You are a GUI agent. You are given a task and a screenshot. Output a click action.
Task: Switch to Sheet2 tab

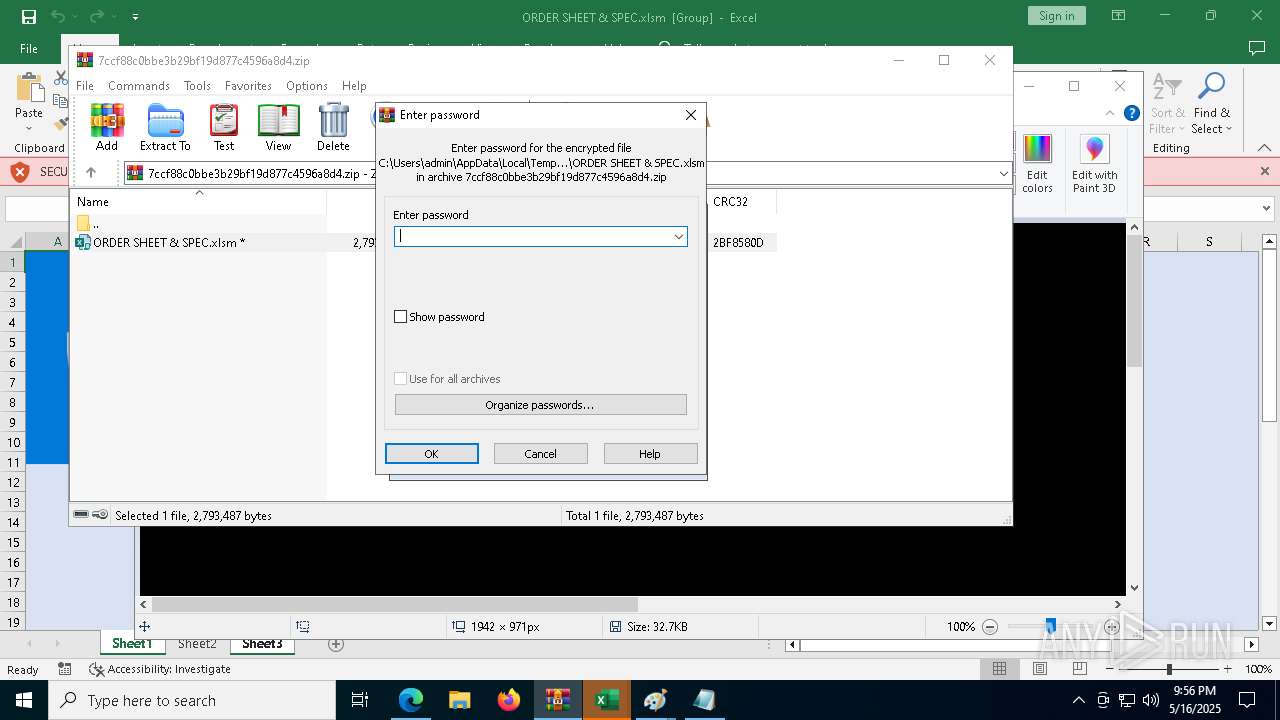click(x=197, y=644)
